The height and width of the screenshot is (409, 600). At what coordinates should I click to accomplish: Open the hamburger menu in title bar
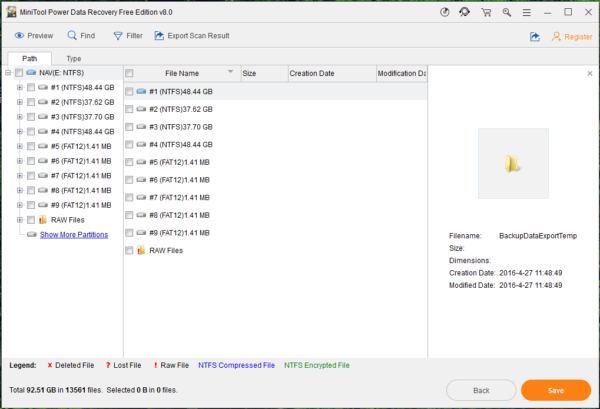tap(527, 13)
